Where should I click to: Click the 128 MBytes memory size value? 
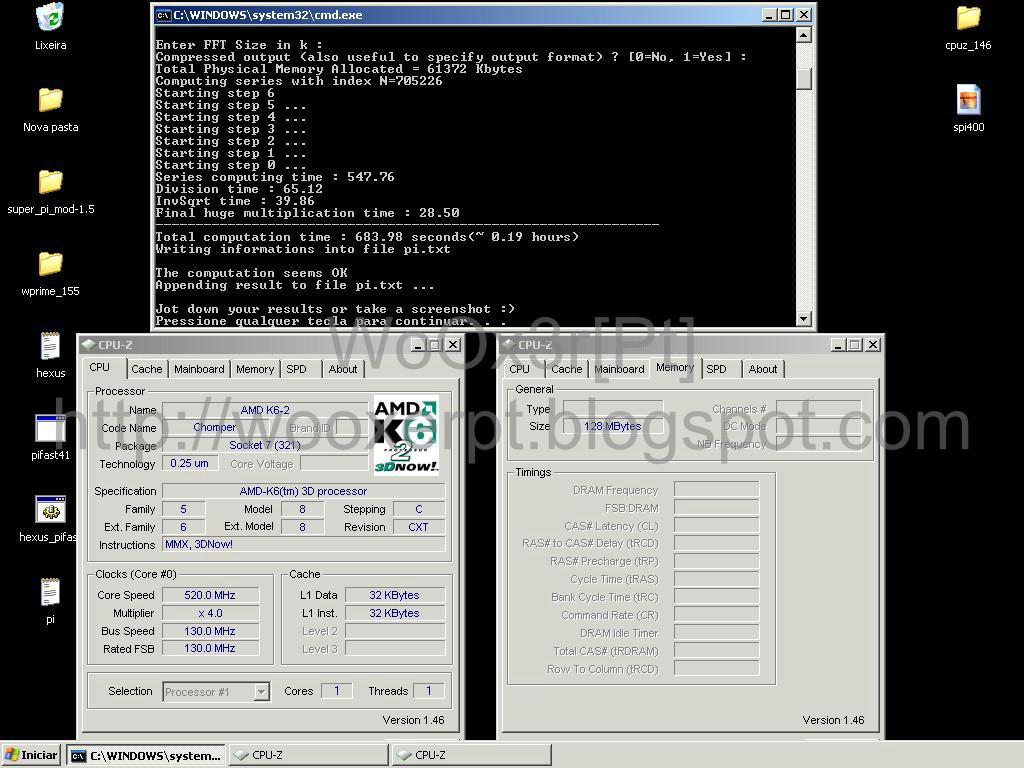(613, 426)
